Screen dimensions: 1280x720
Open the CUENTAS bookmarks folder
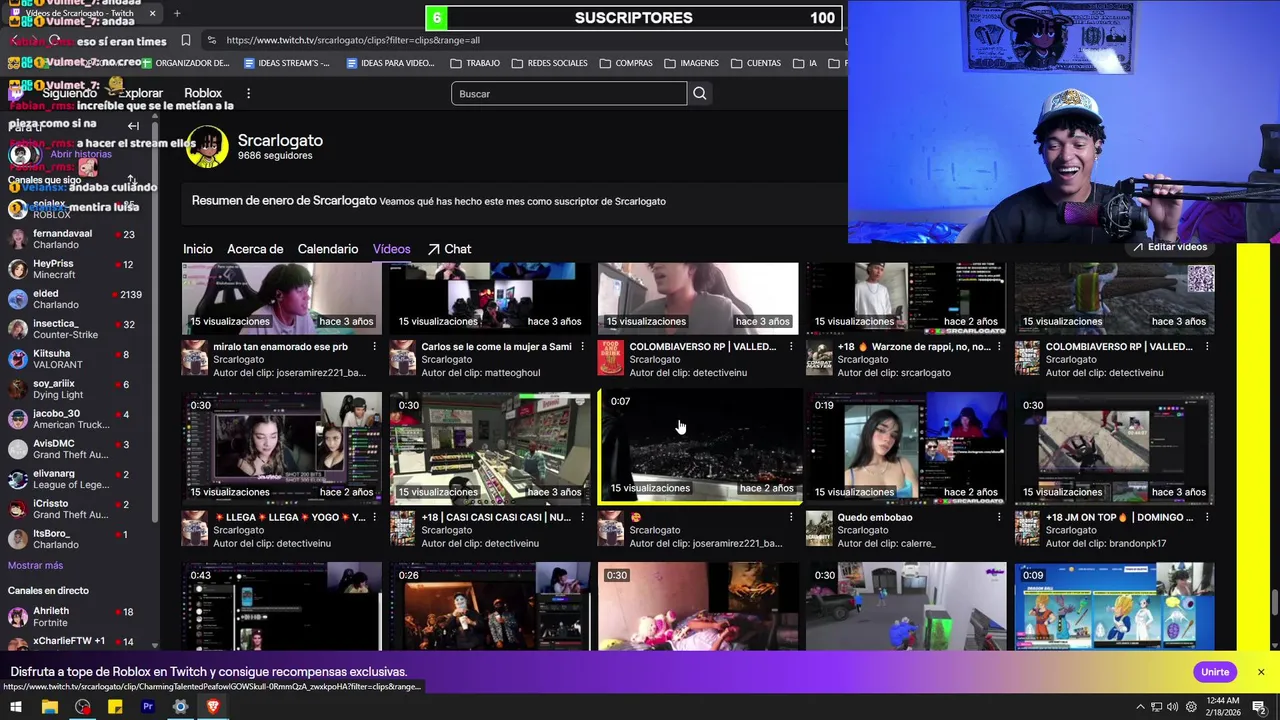click(x=756, y=63)
